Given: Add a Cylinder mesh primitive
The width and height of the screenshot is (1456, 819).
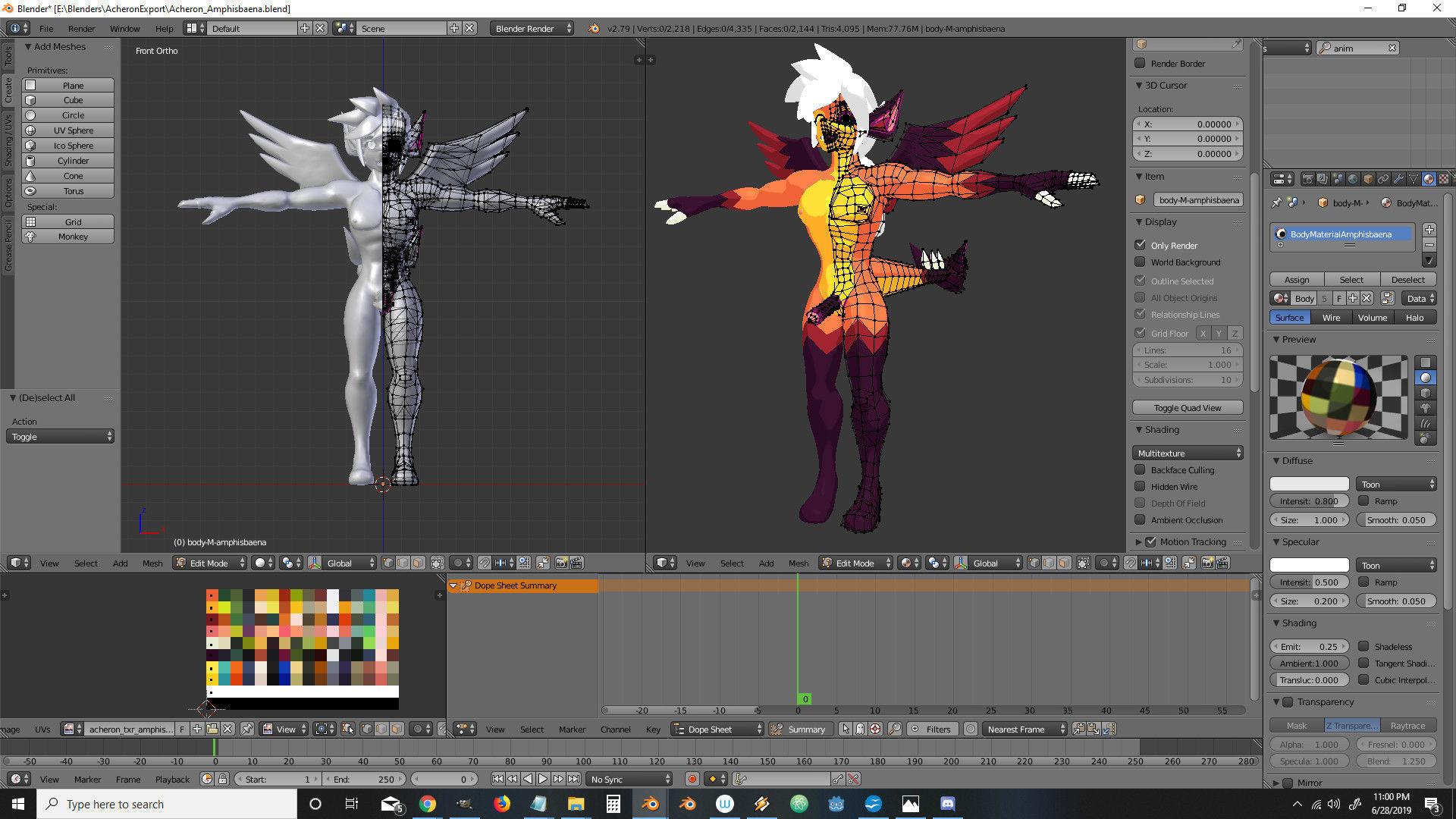Looking at the screenshot, I should [68, 161].
